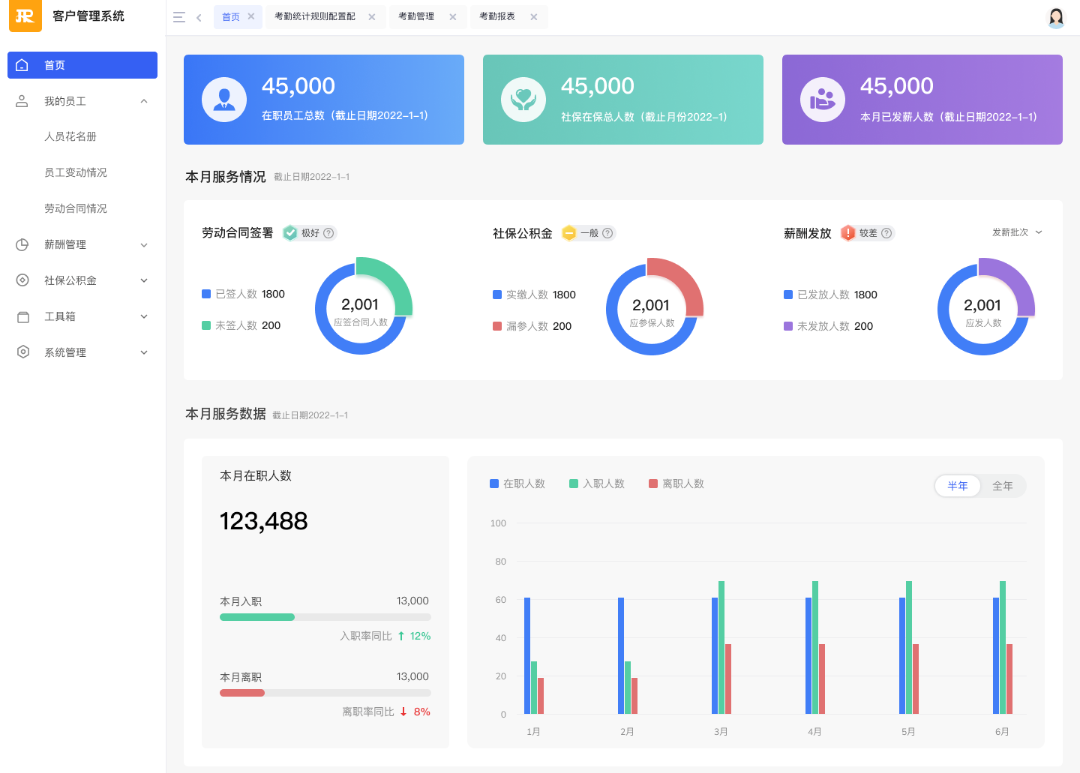Image resolution: width=1080 pixels, height=773 pixels.
Task: Open the 发薪批次 dropdown
Action: 1017,230
